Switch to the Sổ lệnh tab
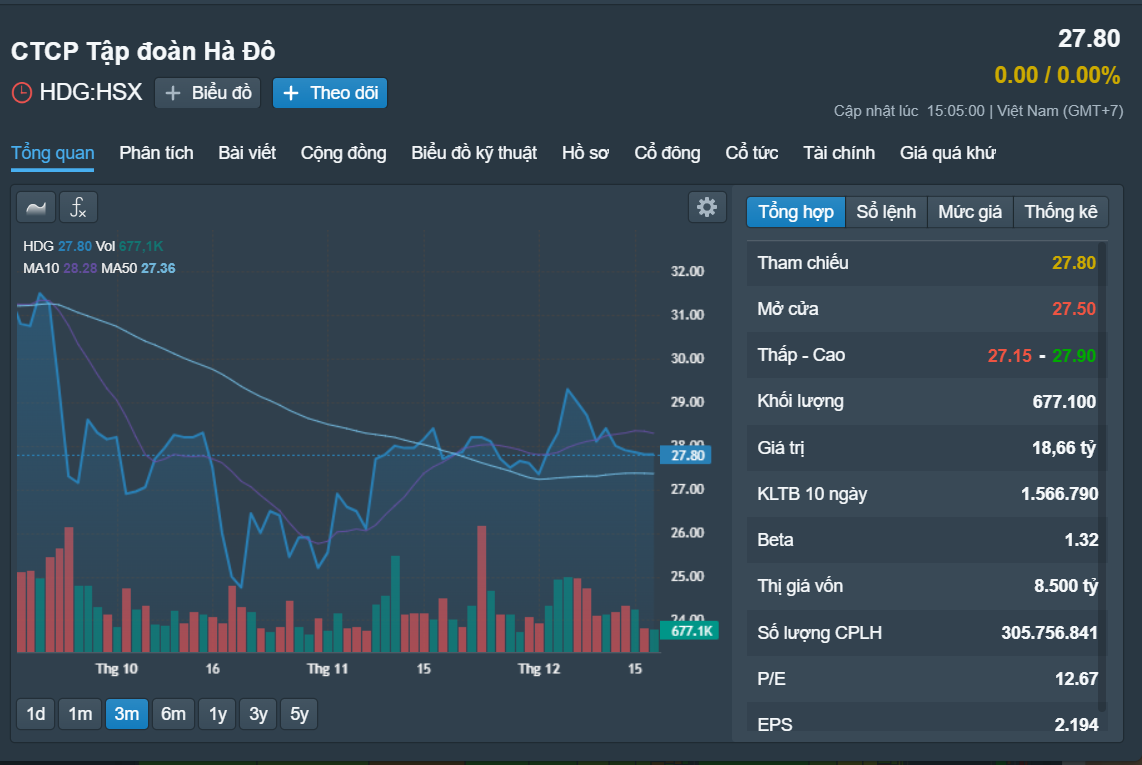The height and width of the screenshot is (765, 1142). 886,212
